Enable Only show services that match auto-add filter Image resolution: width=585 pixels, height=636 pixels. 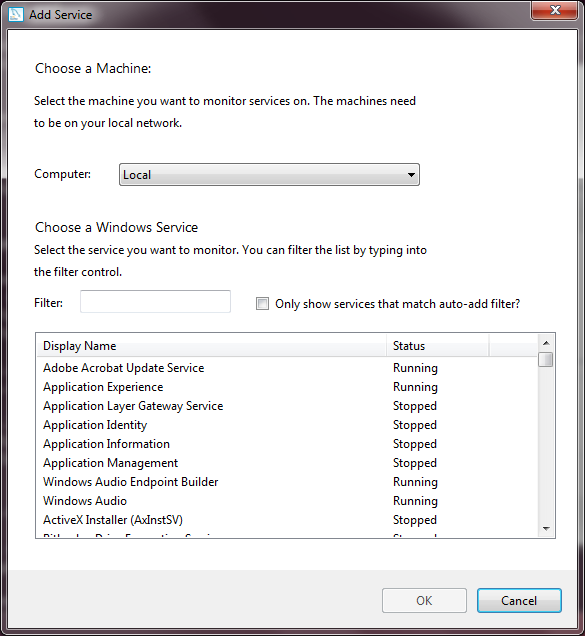point(262,303)
